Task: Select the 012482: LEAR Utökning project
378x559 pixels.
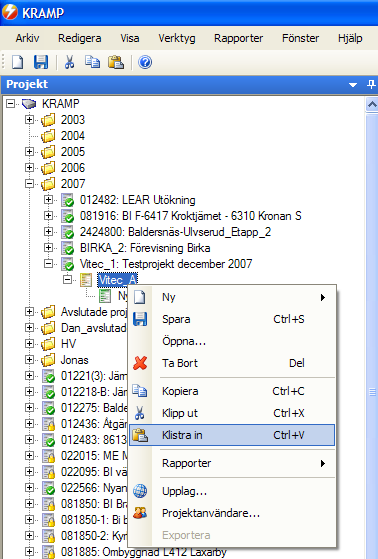Action: pos(138,200)
